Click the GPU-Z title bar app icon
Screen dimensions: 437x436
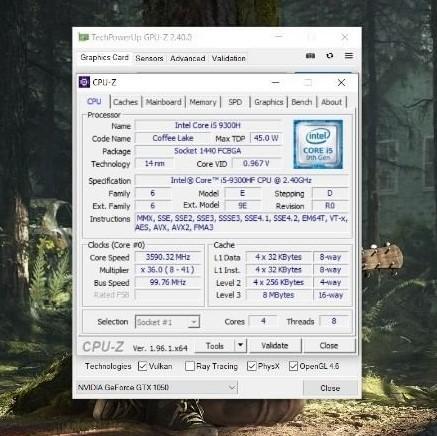click(83, 37)
